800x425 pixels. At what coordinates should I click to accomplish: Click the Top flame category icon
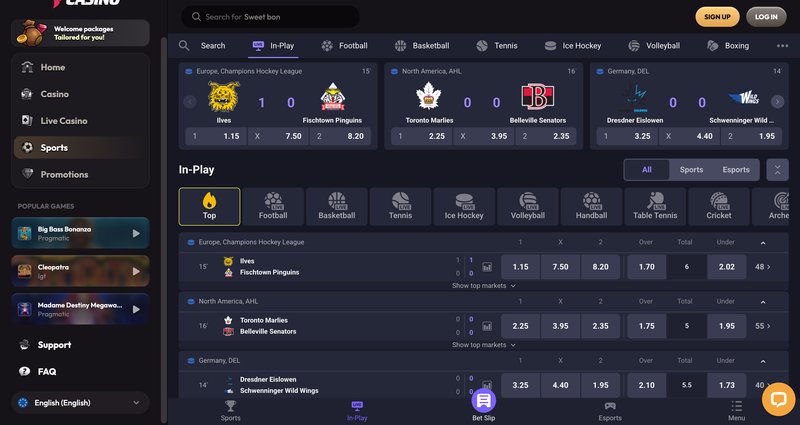pos(209,206)
